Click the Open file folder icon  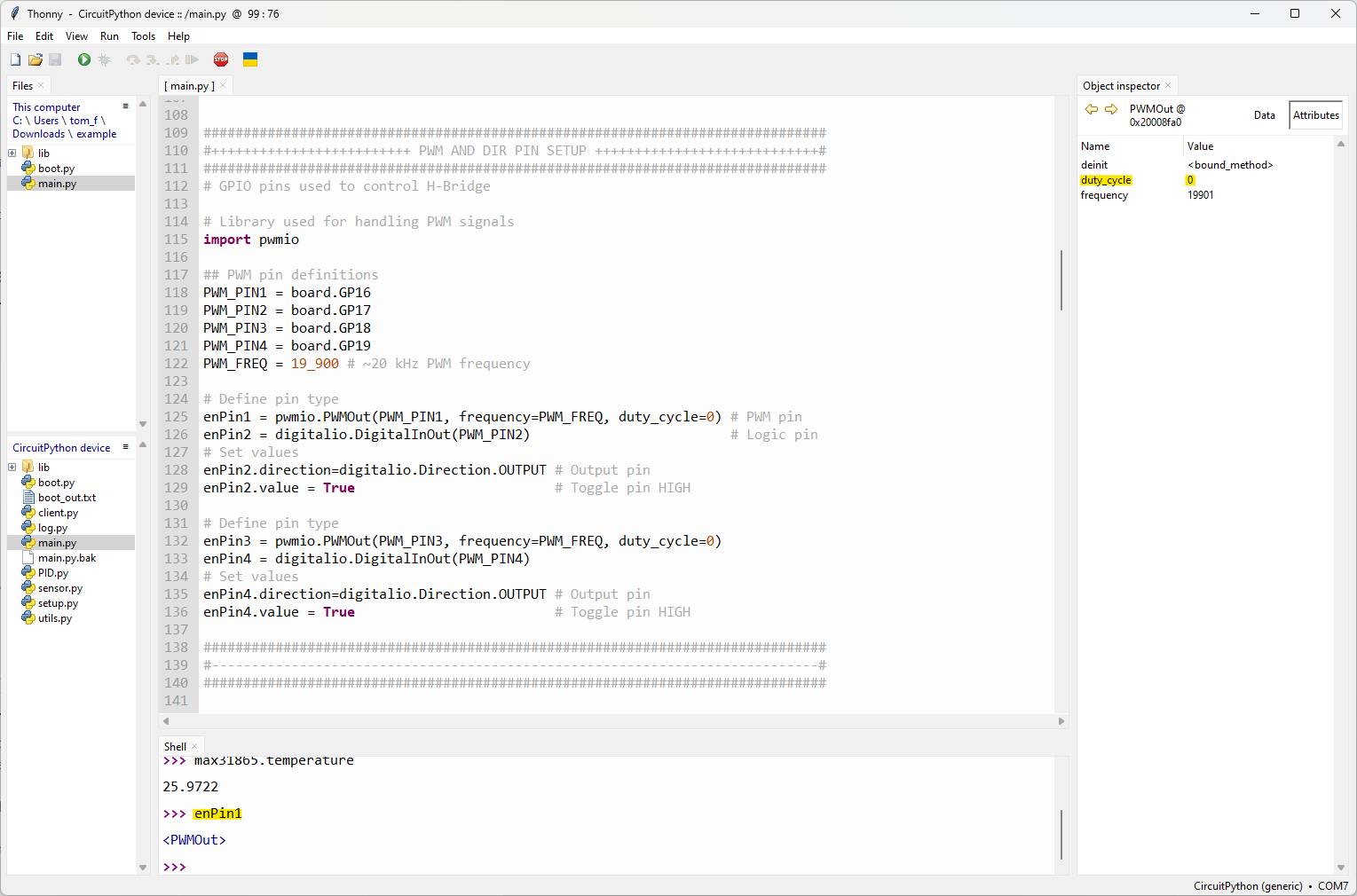click(x=36, y=59)
